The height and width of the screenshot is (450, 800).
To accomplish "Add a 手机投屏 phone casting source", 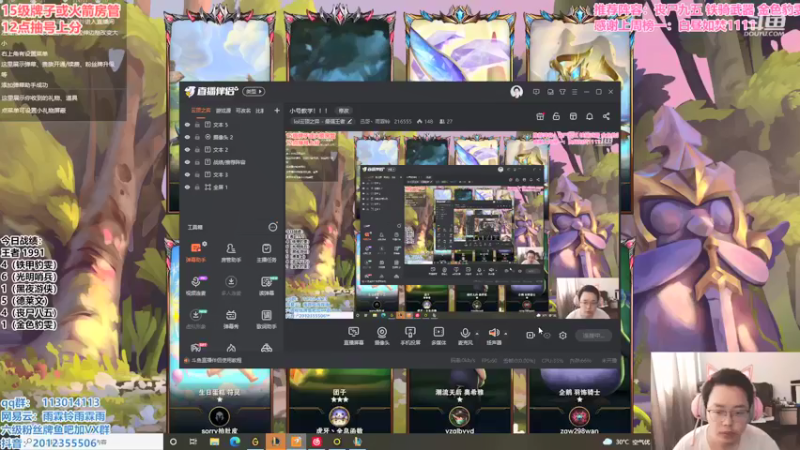I will pos(410,336).
